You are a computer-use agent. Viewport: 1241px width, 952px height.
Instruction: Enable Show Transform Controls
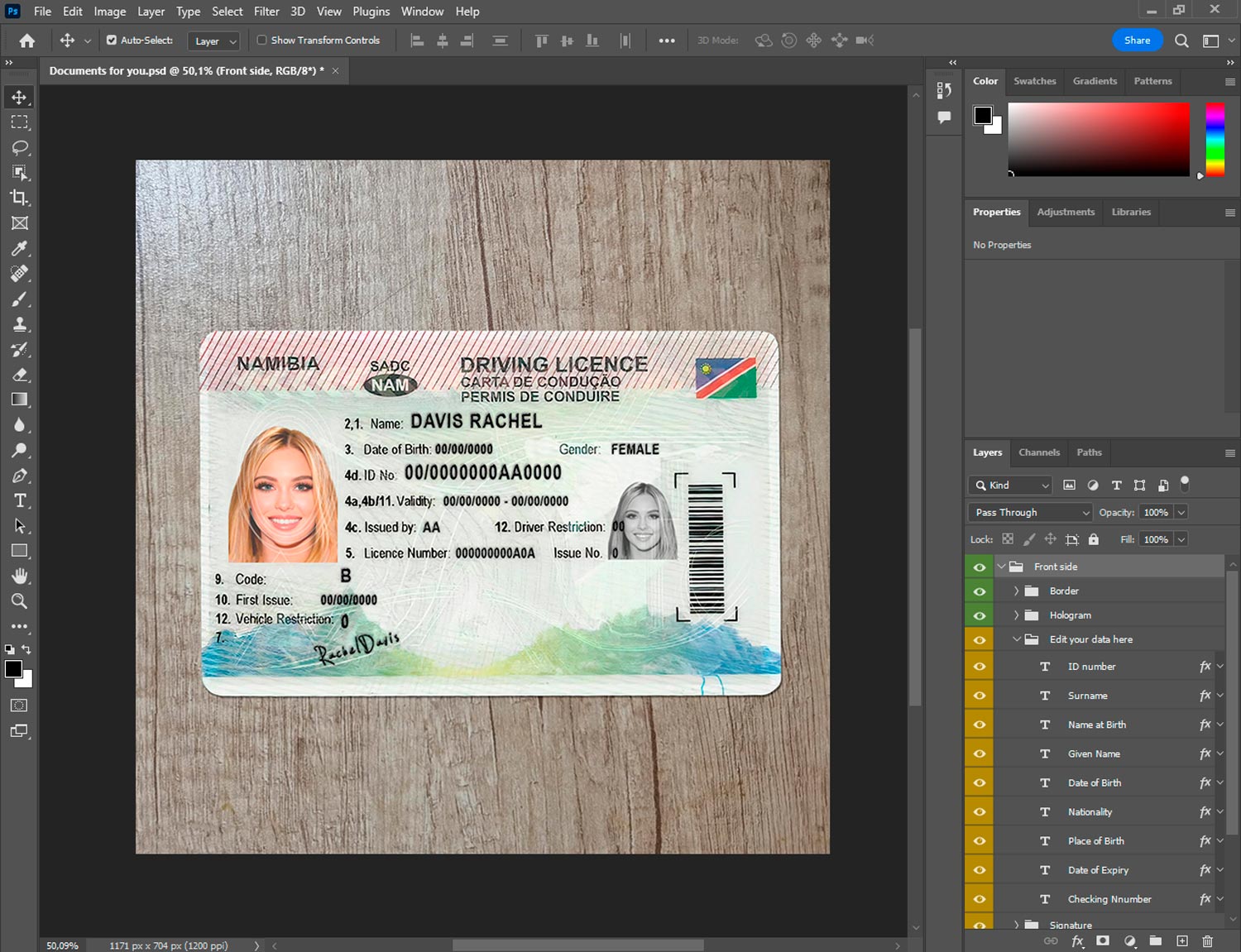261,40
